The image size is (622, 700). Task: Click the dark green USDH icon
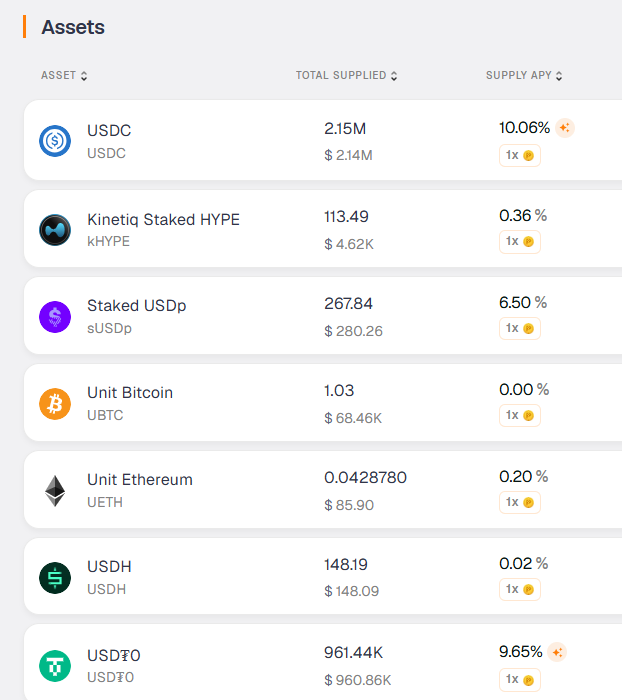coord(55,578)
